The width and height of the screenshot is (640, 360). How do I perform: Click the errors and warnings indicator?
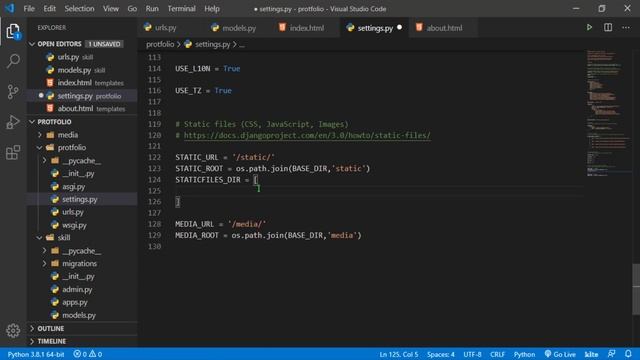88,354
